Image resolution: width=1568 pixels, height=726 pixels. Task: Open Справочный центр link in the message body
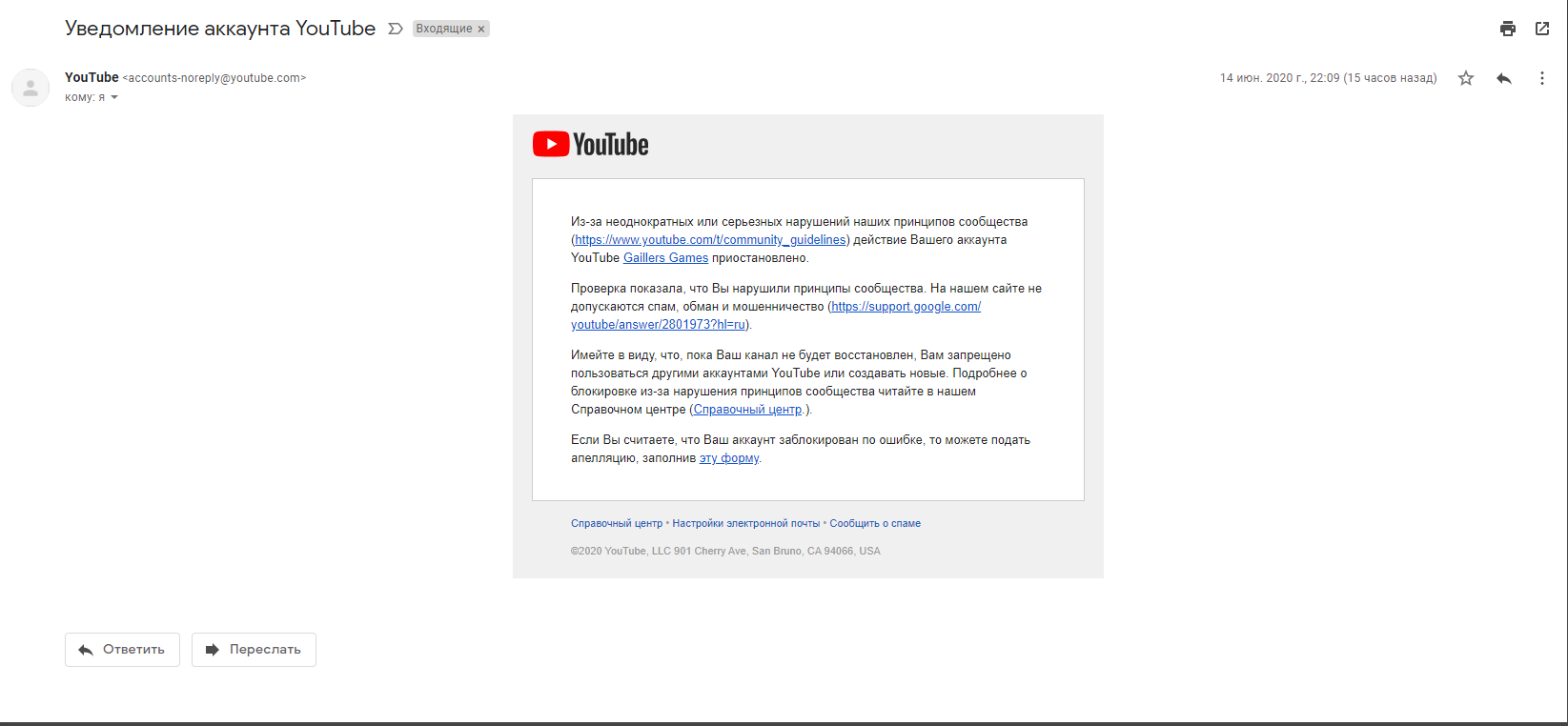click(x=749, y=410)
